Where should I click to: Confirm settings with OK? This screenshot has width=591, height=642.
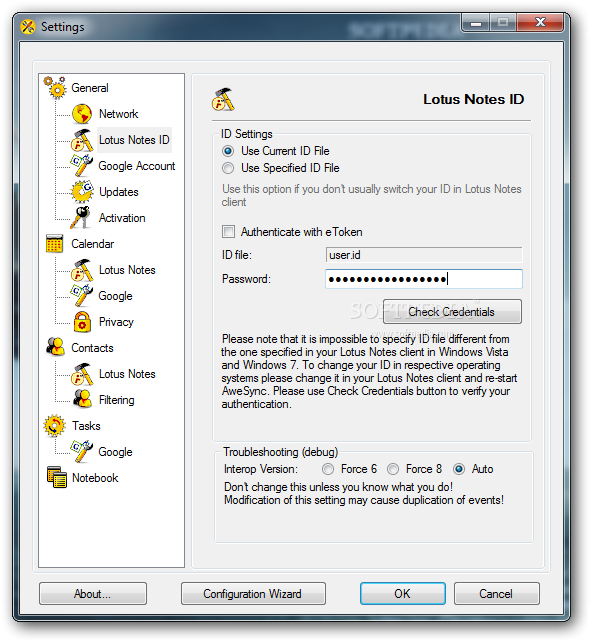coord(403,594)
